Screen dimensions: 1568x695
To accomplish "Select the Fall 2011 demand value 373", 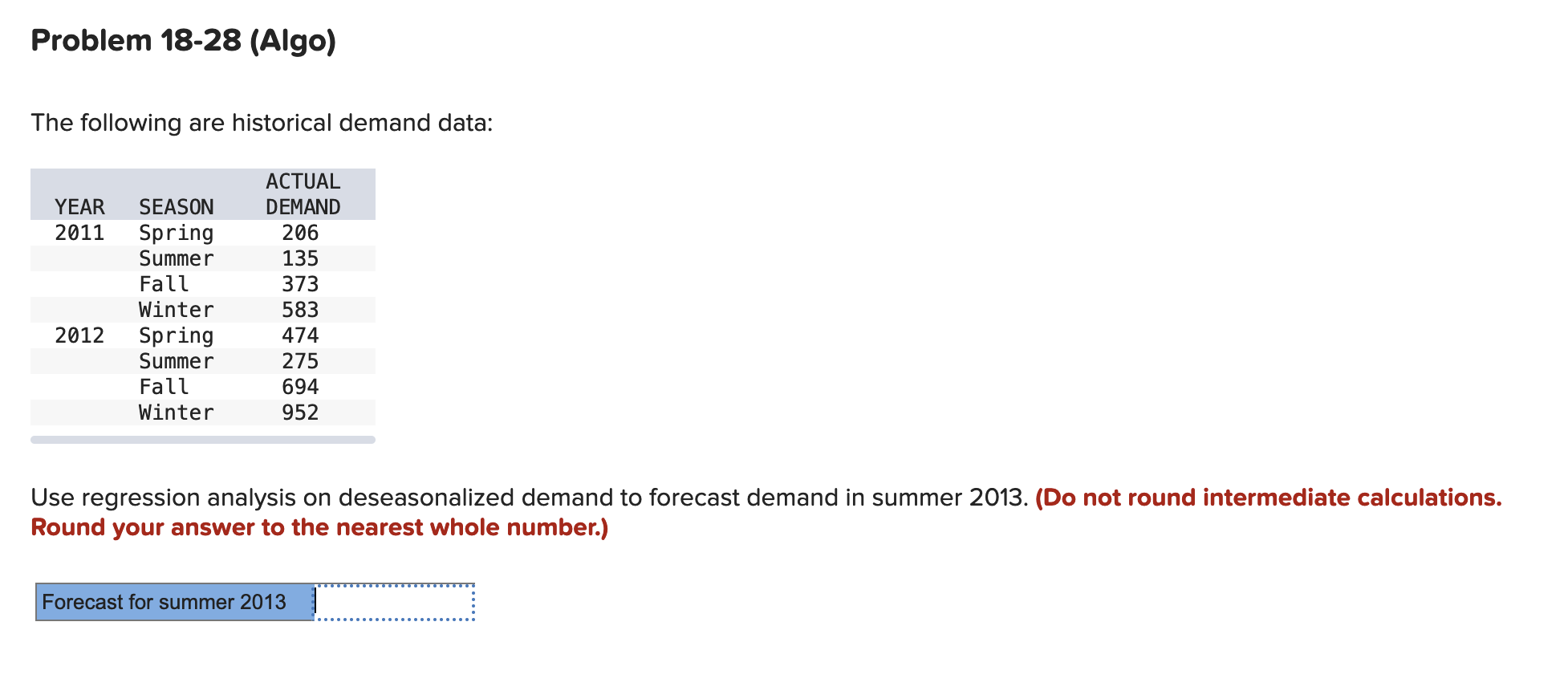I will coord(301,283).
